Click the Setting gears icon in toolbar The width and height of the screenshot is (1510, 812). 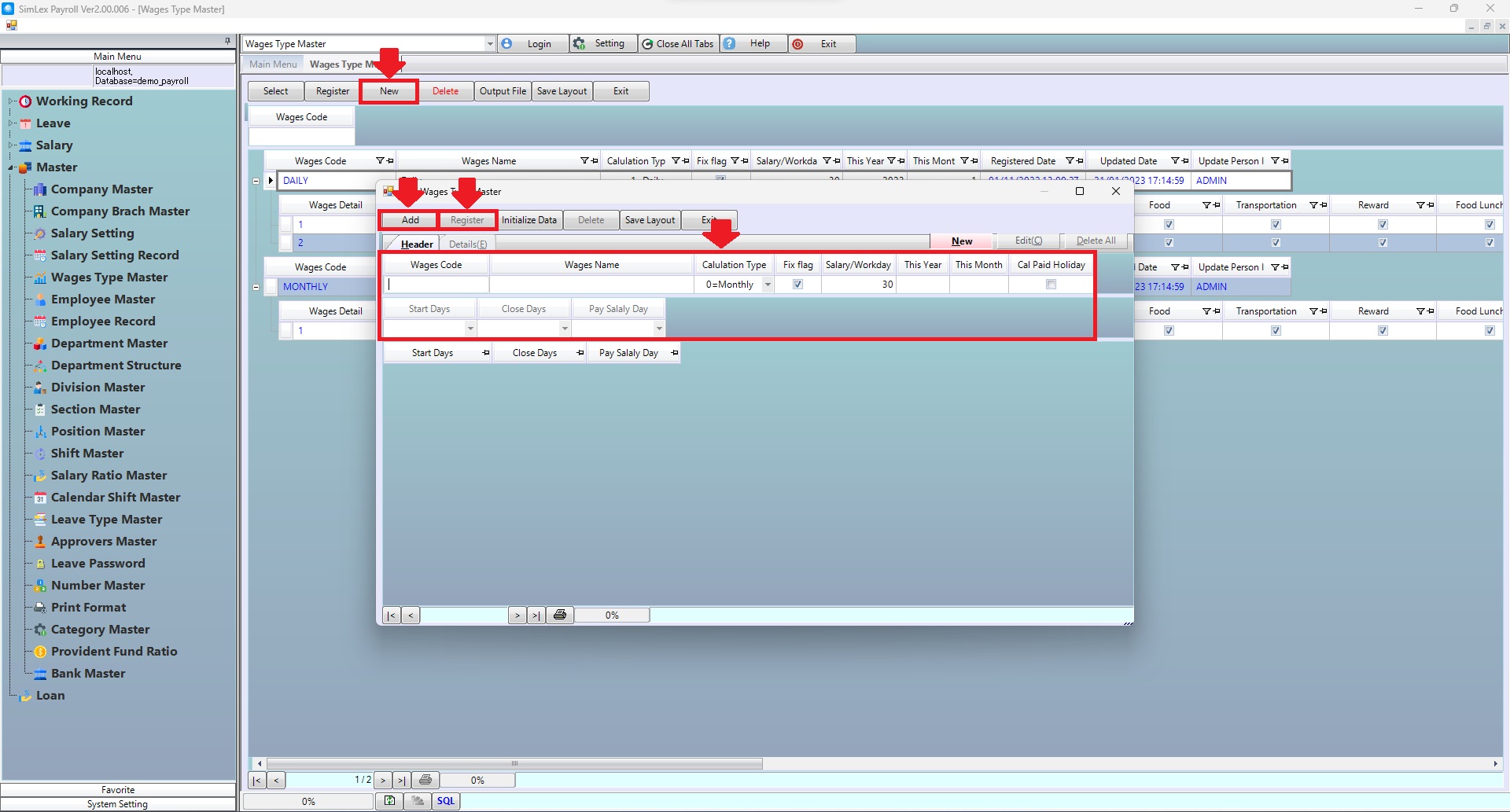click(x=580, y=44)
